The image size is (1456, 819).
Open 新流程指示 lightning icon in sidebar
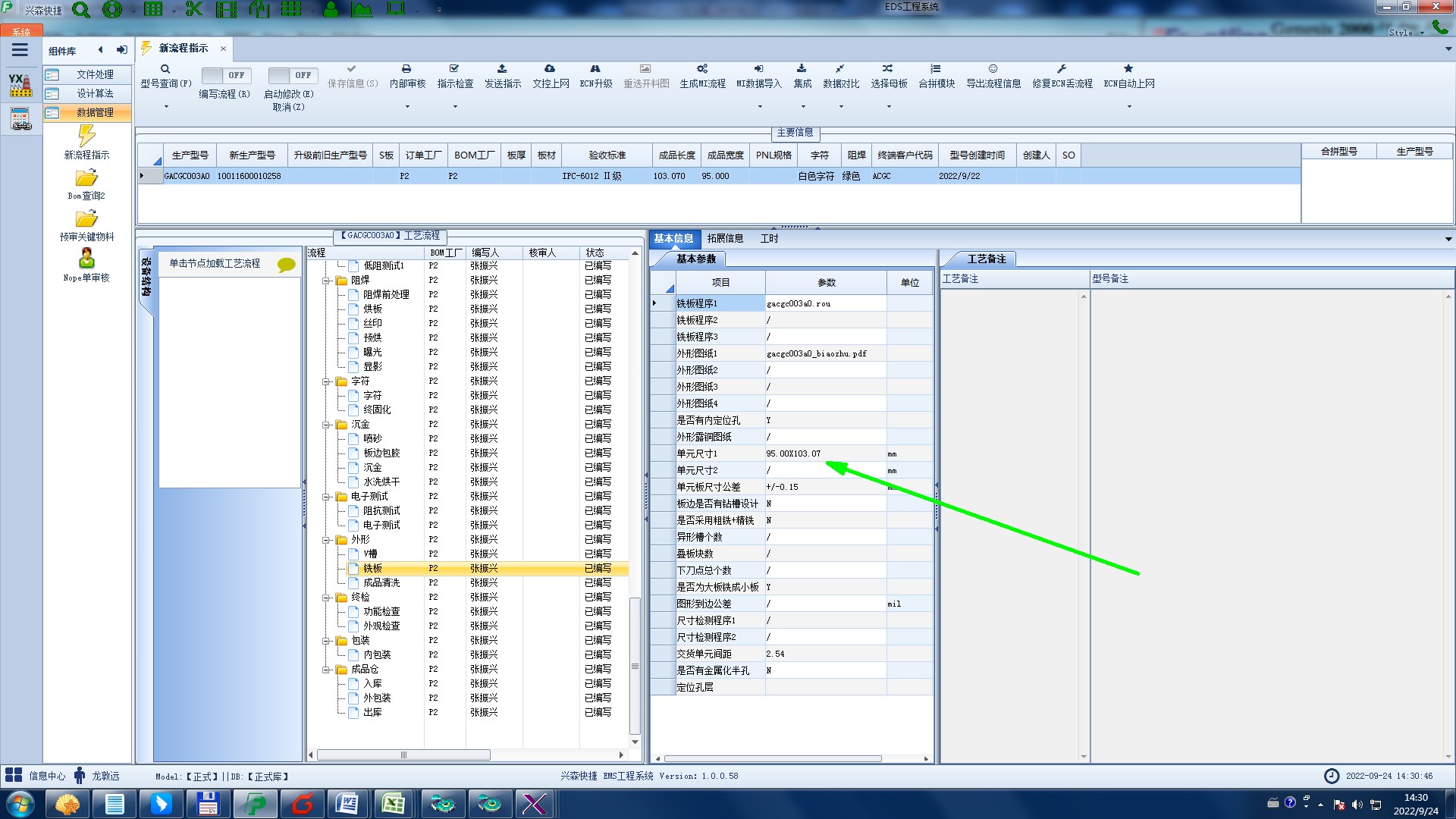pyautogui.click(x=86, y=136)
